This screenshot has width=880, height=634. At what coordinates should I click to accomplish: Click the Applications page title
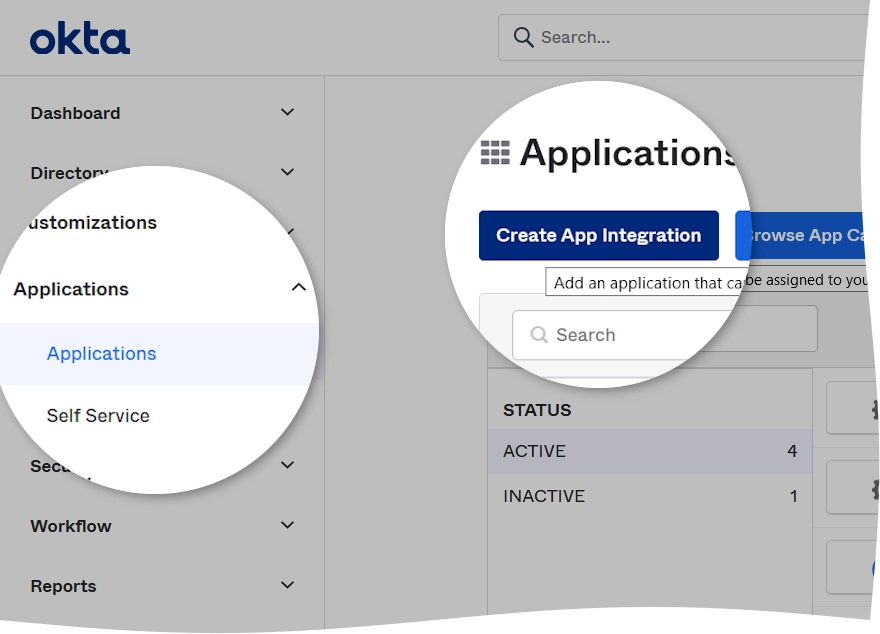tap(629, 153)
